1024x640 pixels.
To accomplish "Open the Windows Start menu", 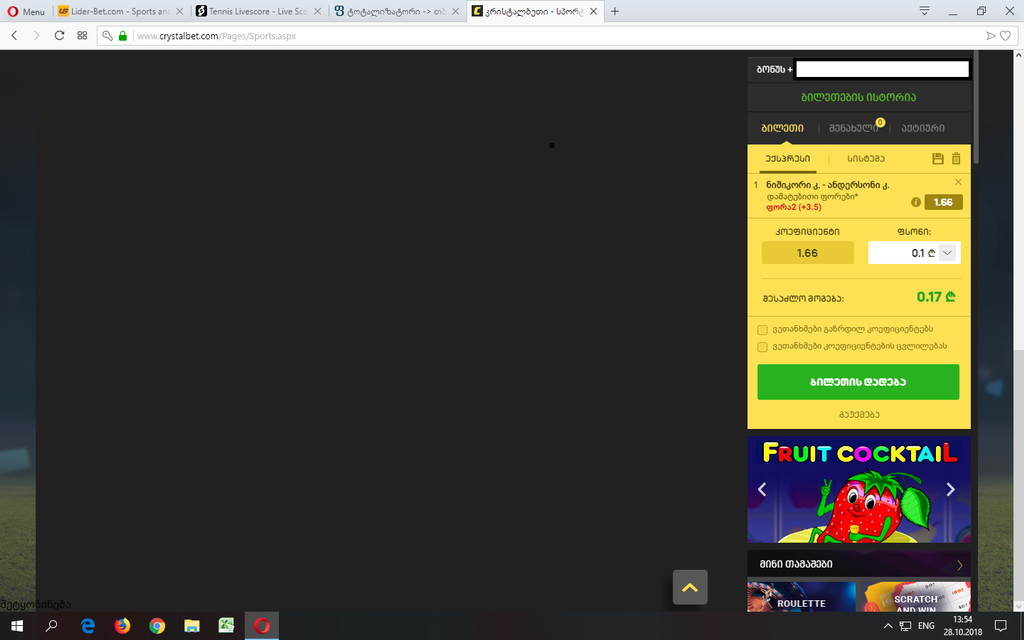I will coord(17,626).
